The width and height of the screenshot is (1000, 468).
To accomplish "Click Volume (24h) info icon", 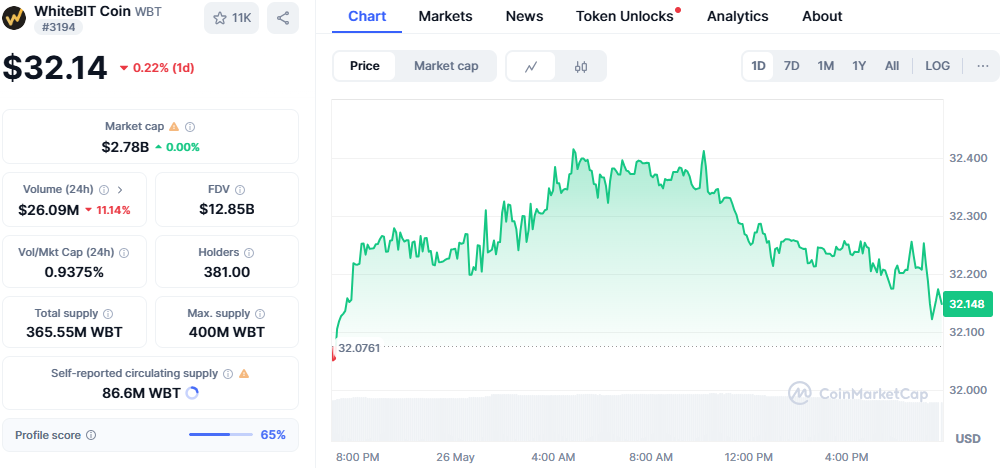I will pos(104,189).
